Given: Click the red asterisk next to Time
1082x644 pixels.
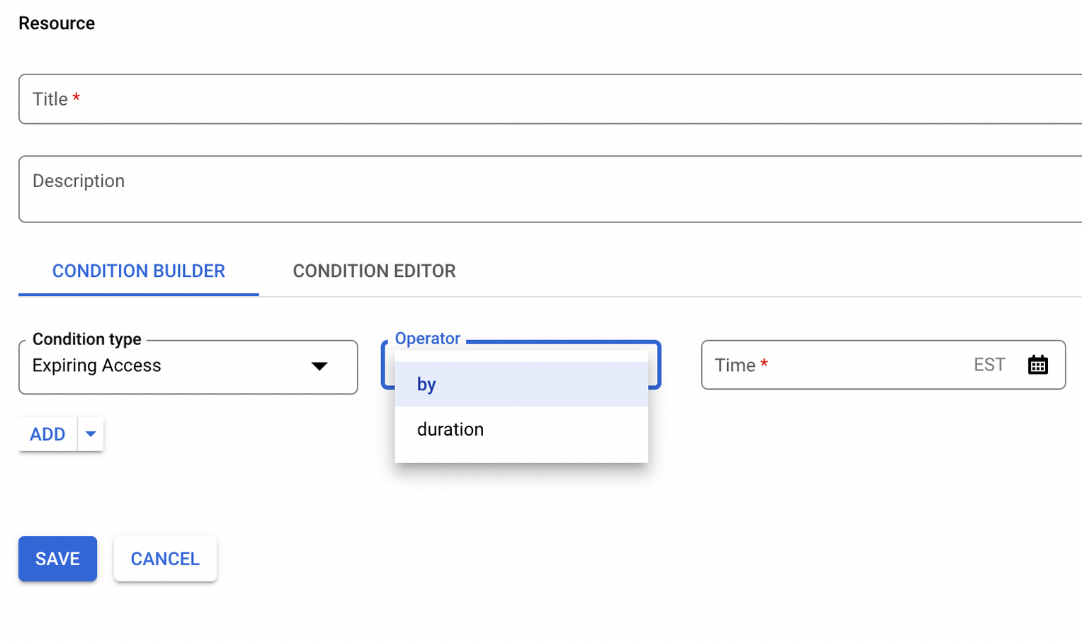Looking at the screenshot, I should [764, 365].
